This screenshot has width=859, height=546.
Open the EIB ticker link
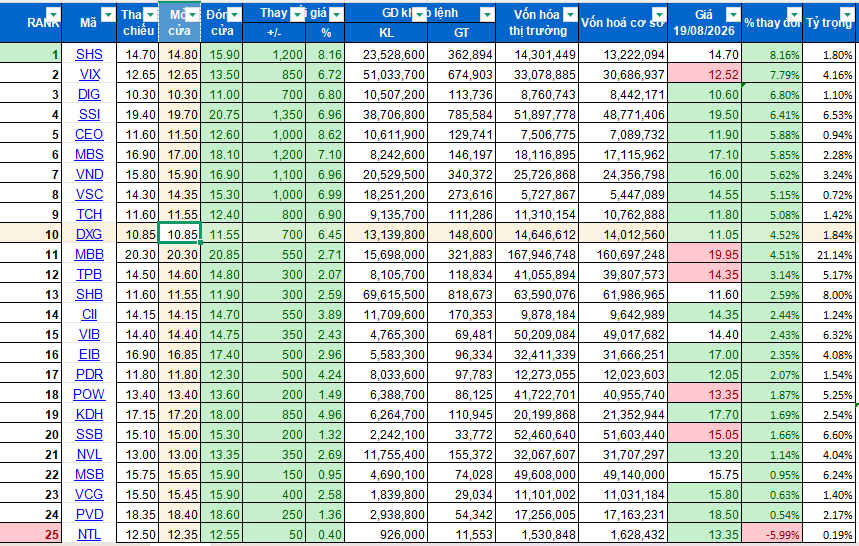[89, 354]
